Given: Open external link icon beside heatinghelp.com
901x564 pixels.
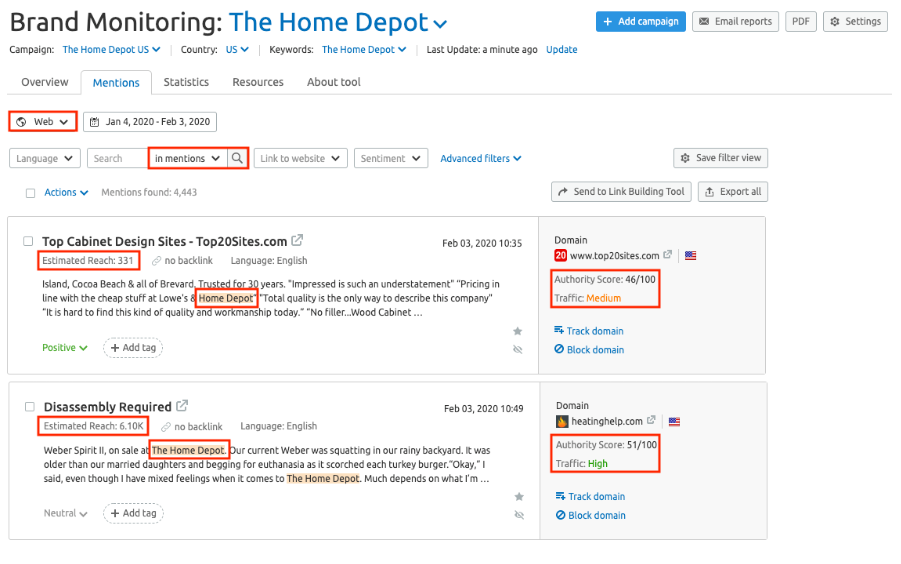Looking at the screenshot, I should pyautogui.click(x=652, y=421).
